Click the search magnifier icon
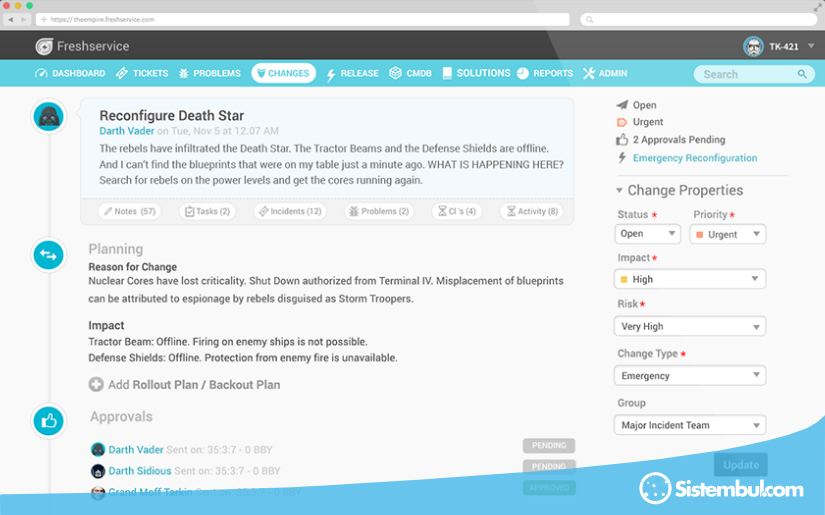825x515 pixels. [802, 74]
